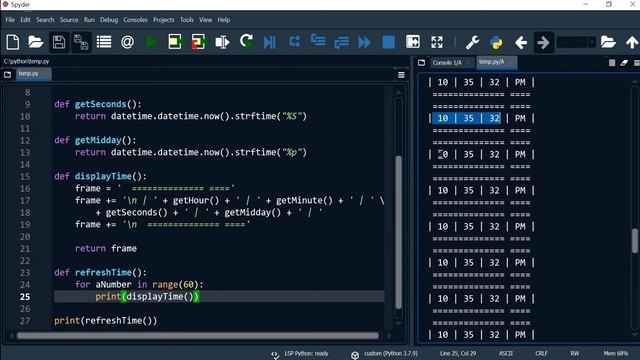Open Preferences via the wrench icon
Viewport: 640px width, 360px height.
tap(472, 42)
